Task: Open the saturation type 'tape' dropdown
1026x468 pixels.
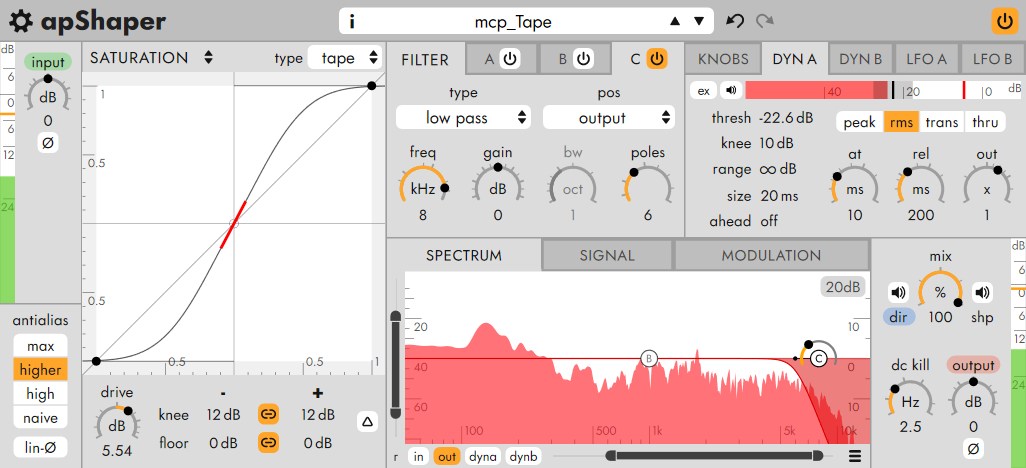Action: coord(345,58)
